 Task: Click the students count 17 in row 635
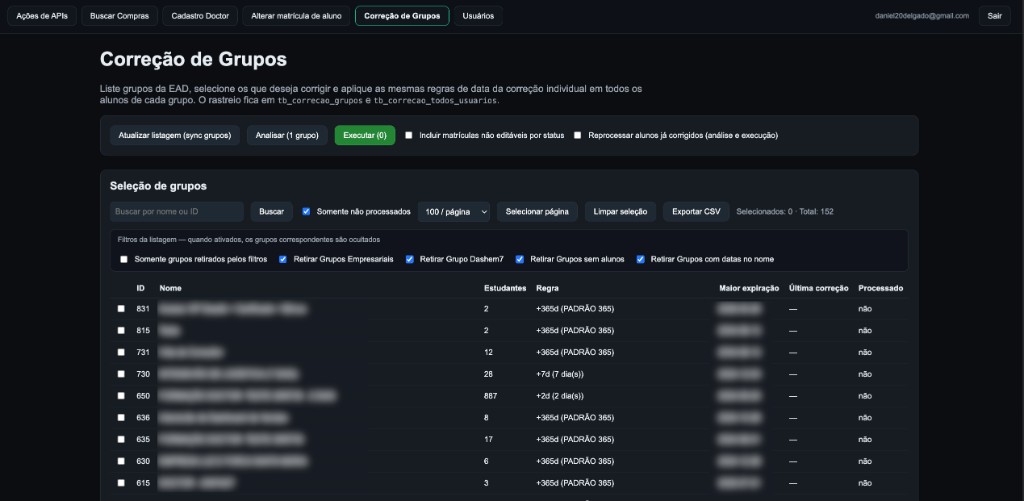(x=488, y=440)
